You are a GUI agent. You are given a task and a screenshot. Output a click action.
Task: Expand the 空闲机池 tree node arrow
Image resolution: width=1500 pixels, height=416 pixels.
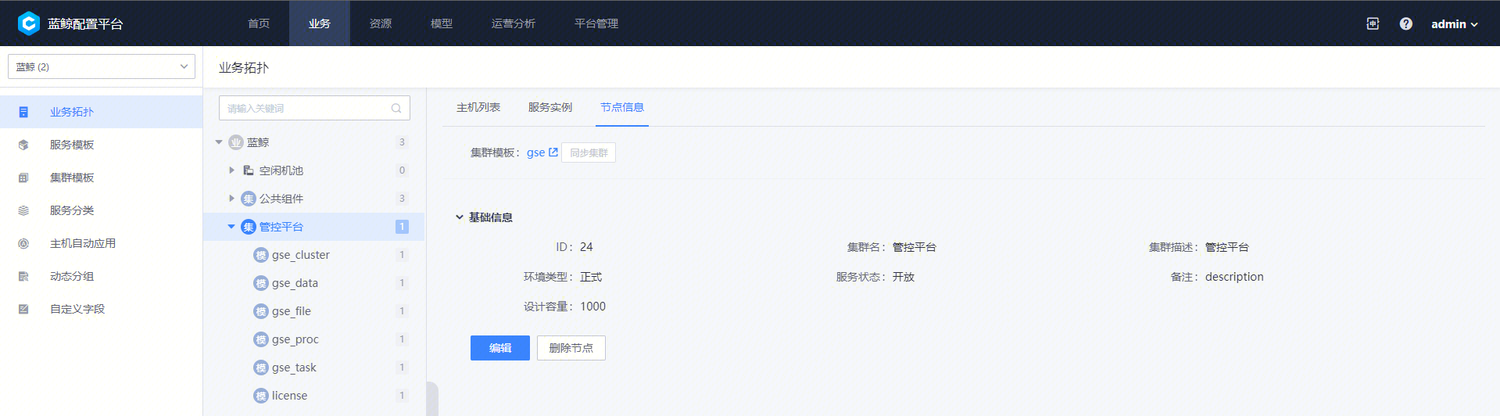[x=232, y=170]
